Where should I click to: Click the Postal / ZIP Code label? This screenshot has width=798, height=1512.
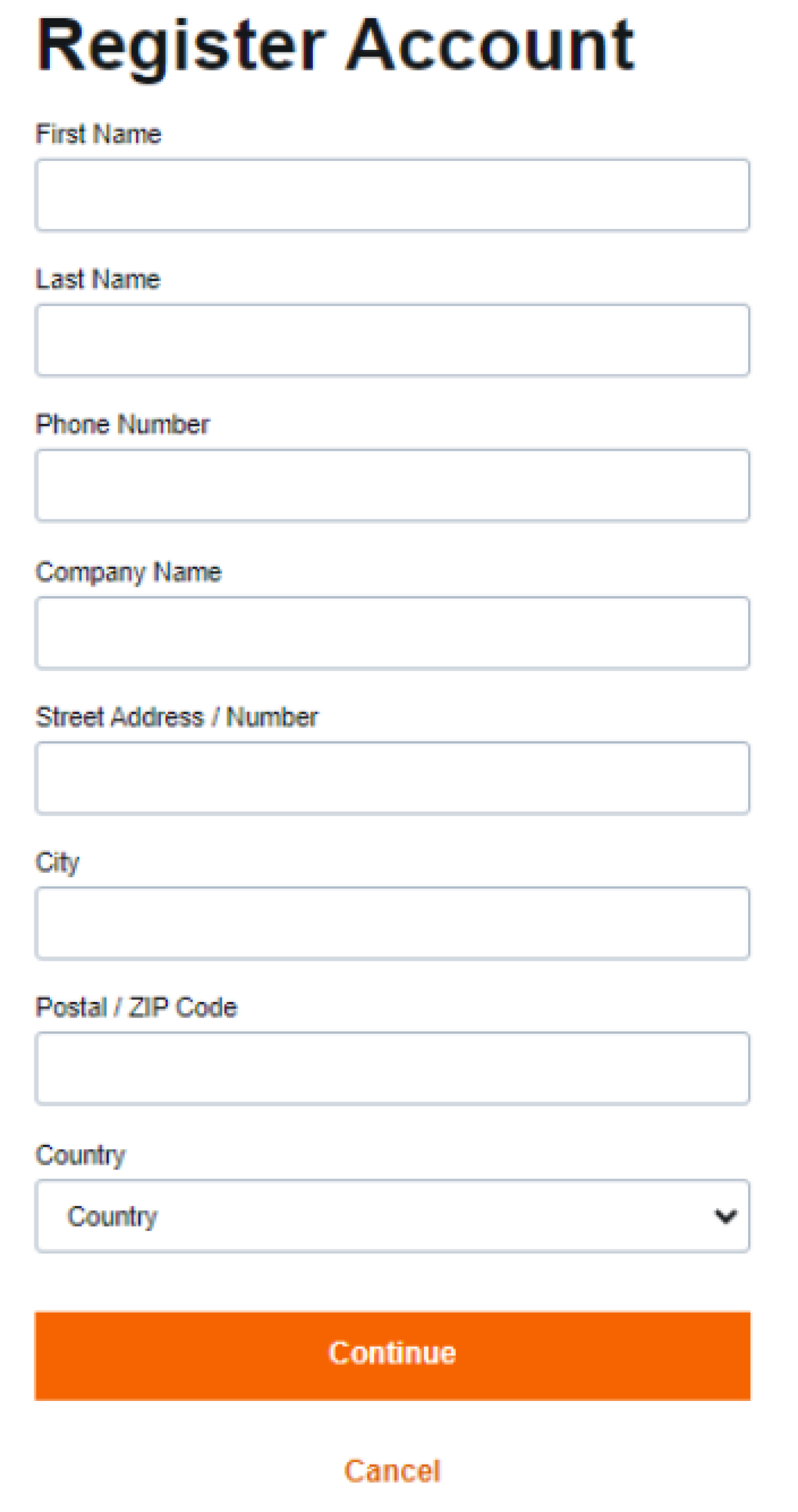[x=137, y=1007]
